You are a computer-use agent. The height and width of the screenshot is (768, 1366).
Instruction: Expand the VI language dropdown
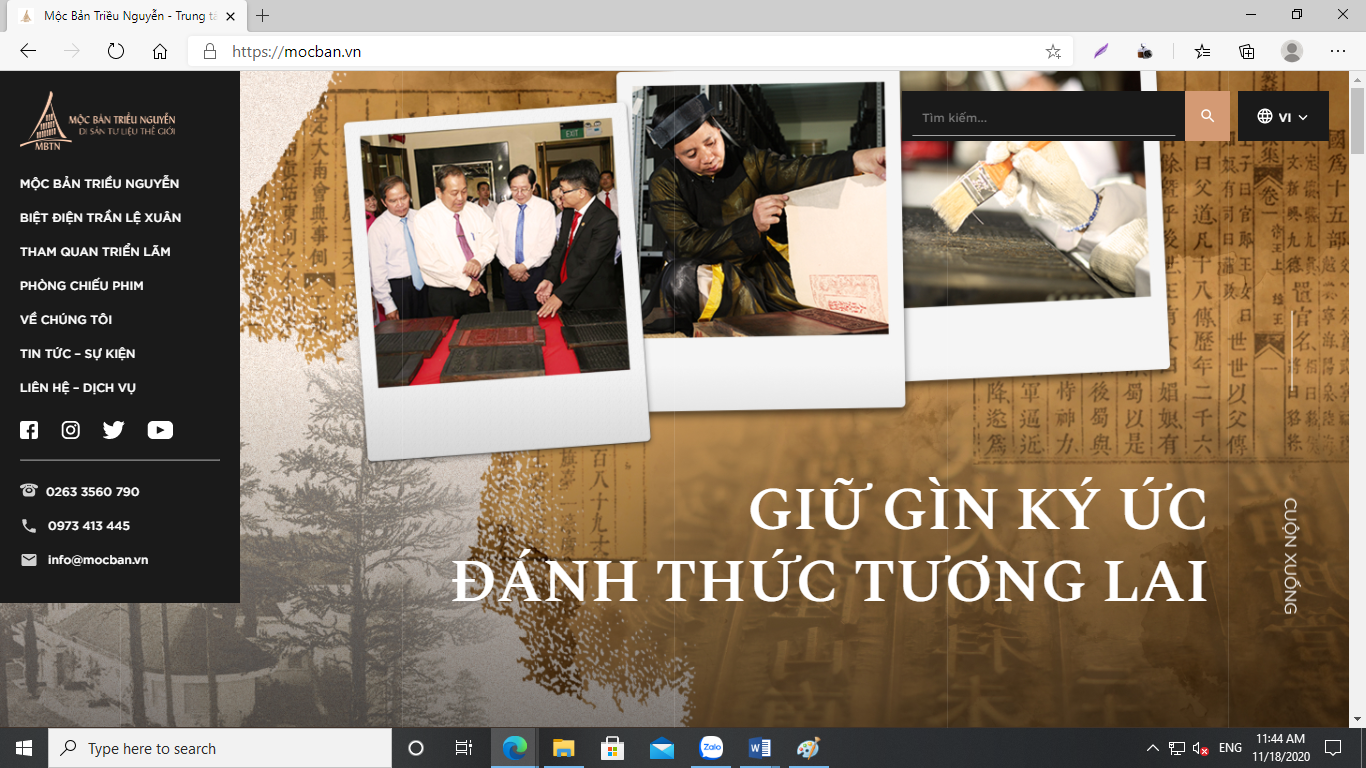click(x=1283, y=117)
